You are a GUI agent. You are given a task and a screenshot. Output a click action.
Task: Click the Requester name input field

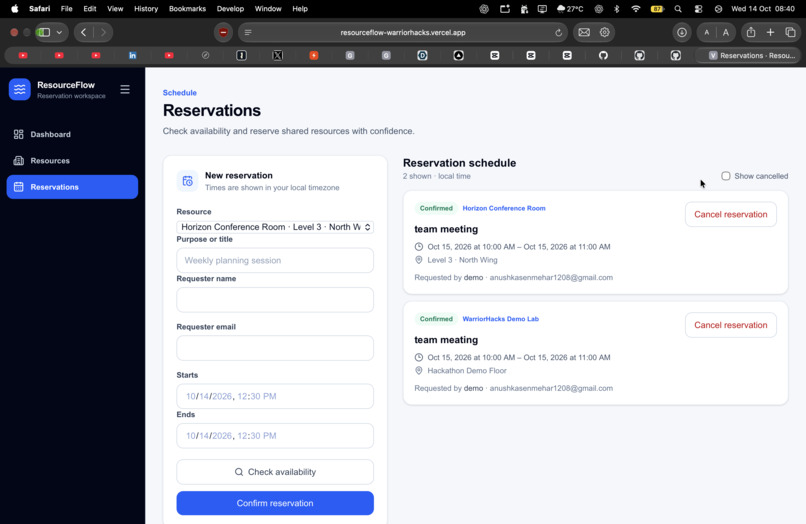click(x=275, y=300)
